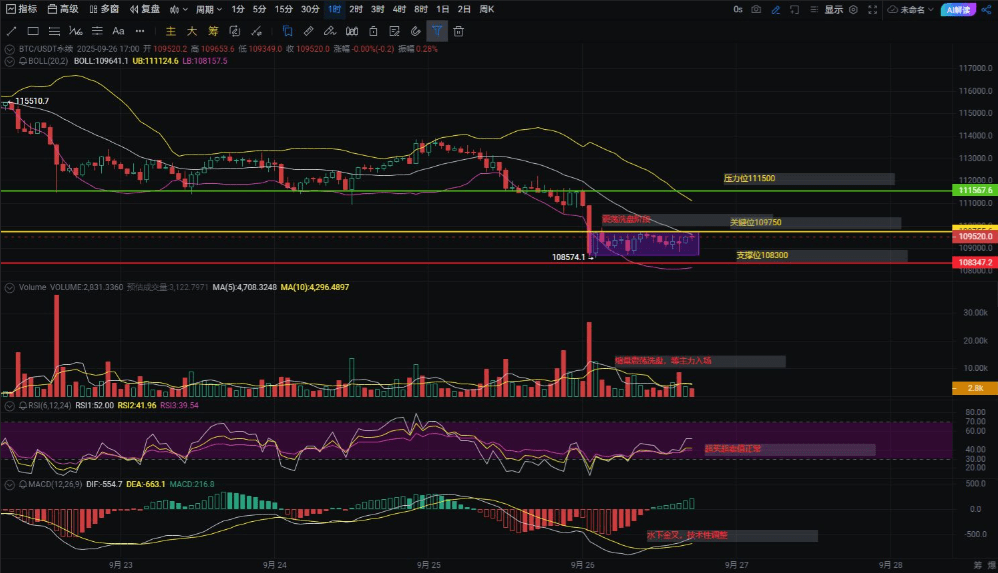Click the 主 main-force indicator icon
This screenshot has height=573, width=998.
coord(171,31)
